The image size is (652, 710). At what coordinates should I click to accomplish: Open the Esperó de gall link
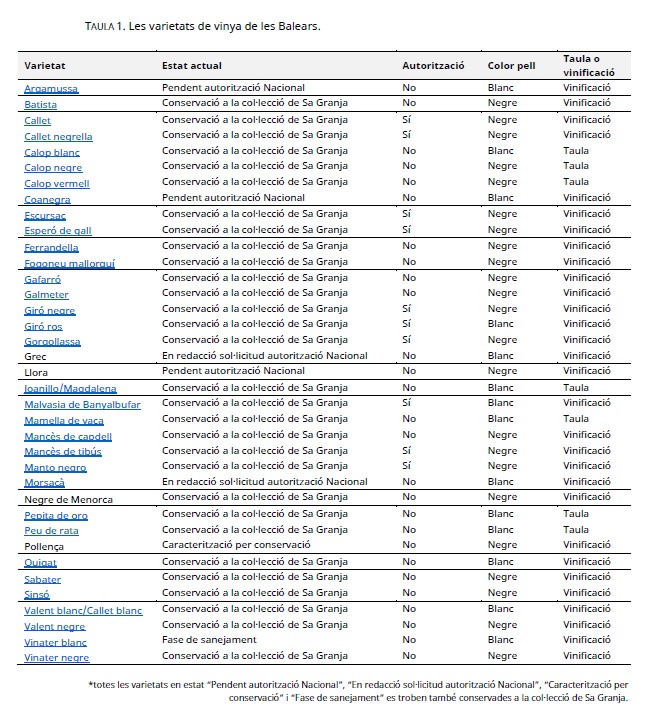click(x=58, y=230)
